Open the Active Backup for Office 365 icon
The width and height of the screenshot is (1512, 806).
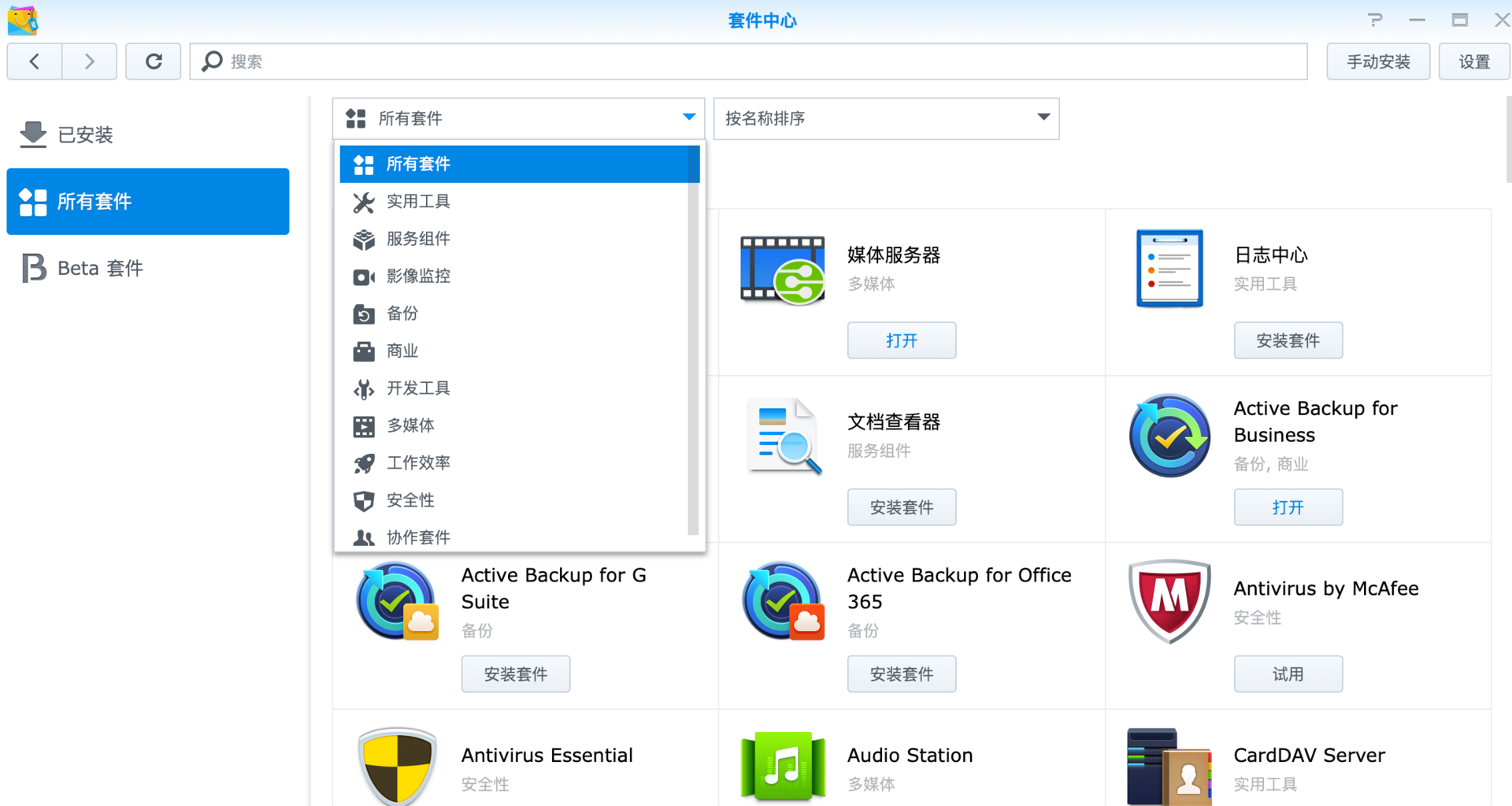pos(782,601)
